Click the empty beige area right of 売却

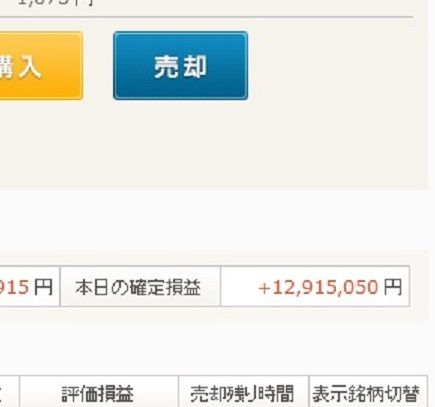[337, 66]
